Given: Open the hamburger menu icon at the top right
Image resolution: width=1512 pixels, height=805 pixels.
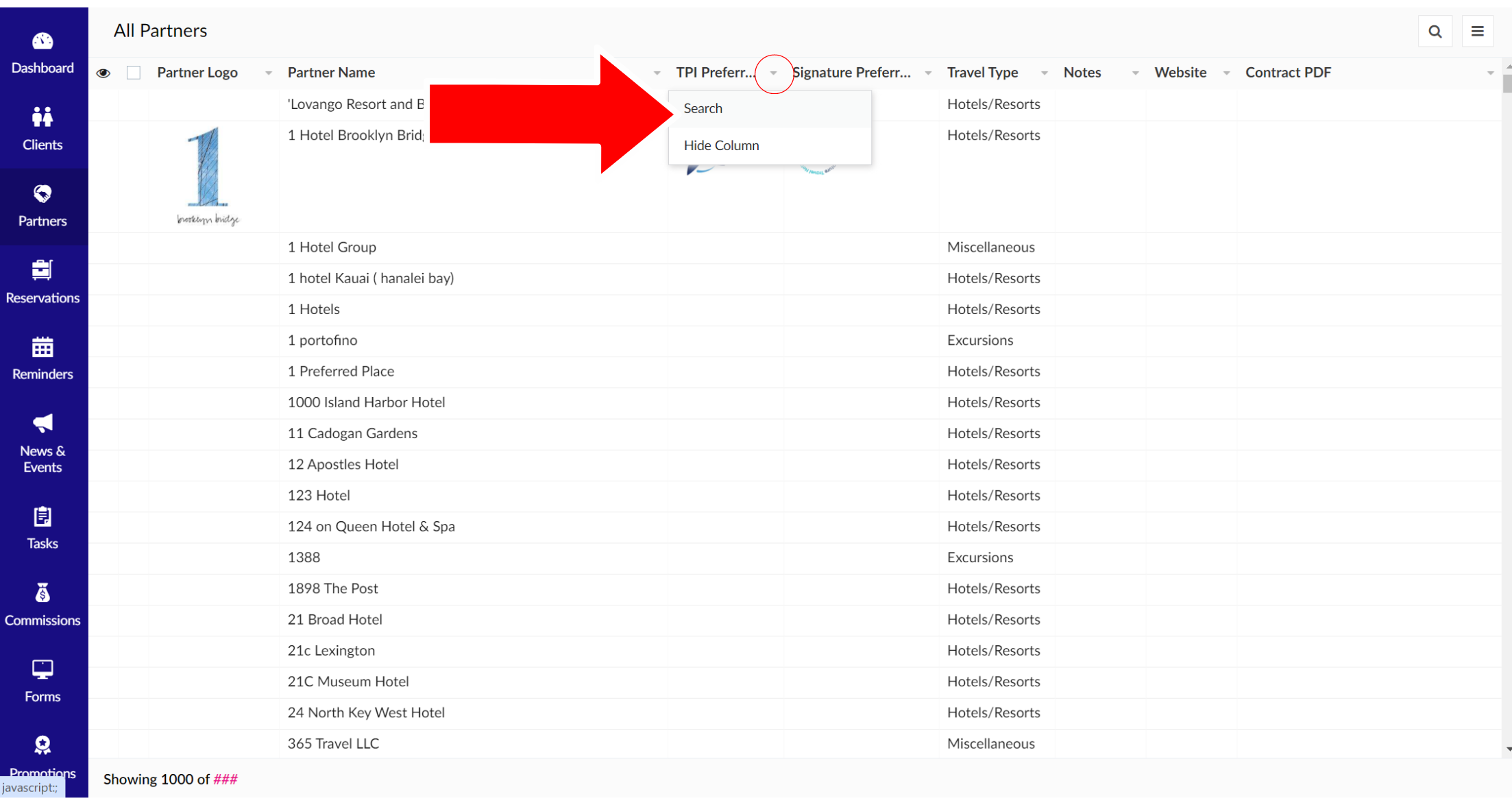Looking at the screenshot, I should pos(1478,32).
